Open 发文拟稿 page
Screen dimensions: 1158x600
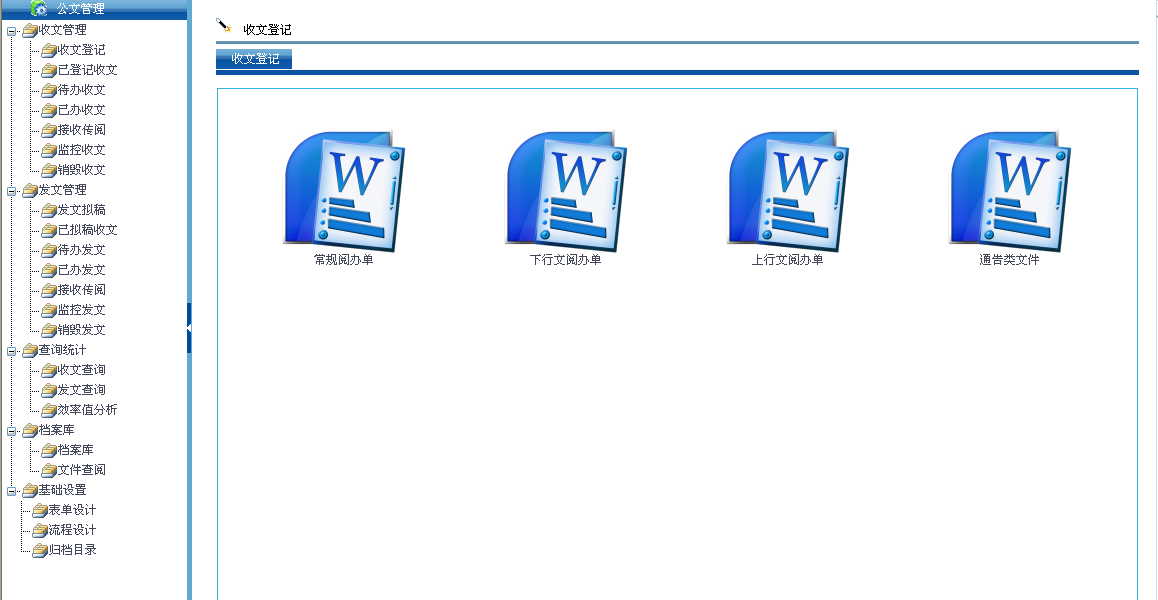(x=81, y=210)
